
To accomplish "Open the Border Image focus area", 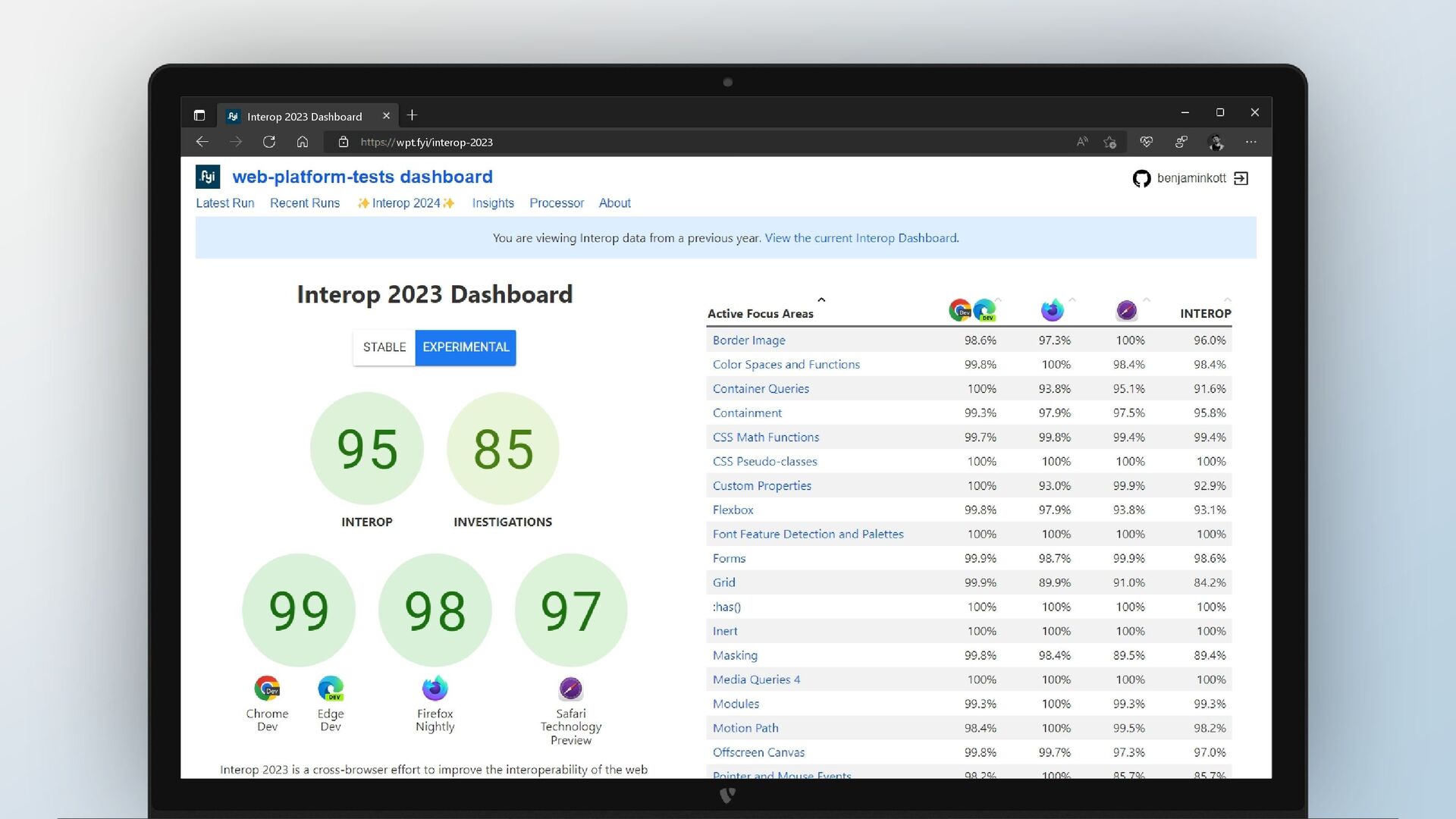I will [x=749, y=340].
